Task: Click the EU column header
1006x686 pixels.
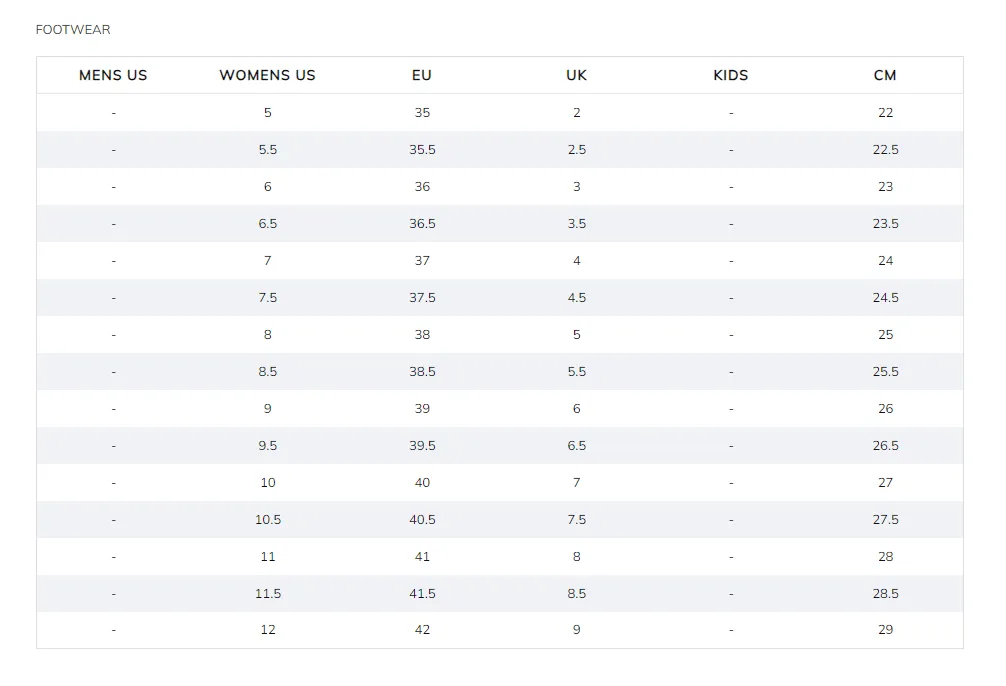Action: 422,75
